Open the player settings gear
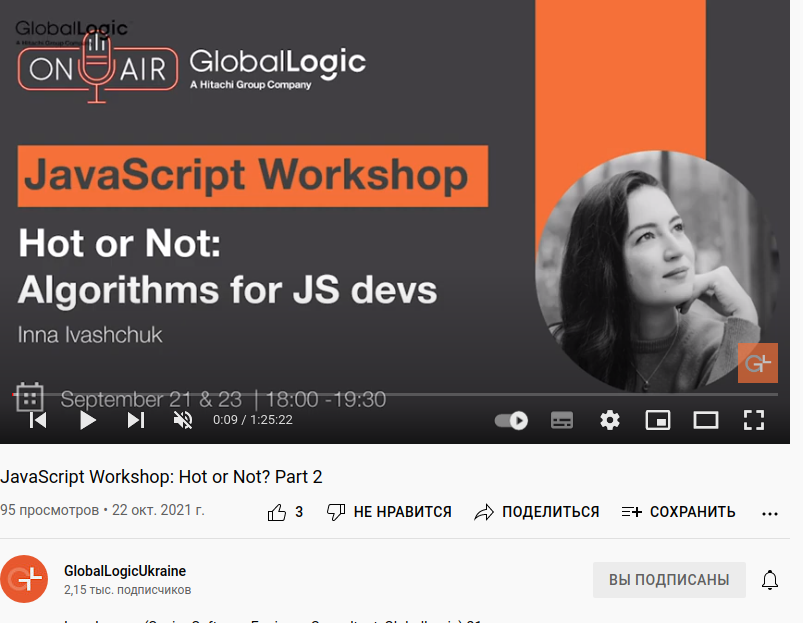 (x=609, y=421)
